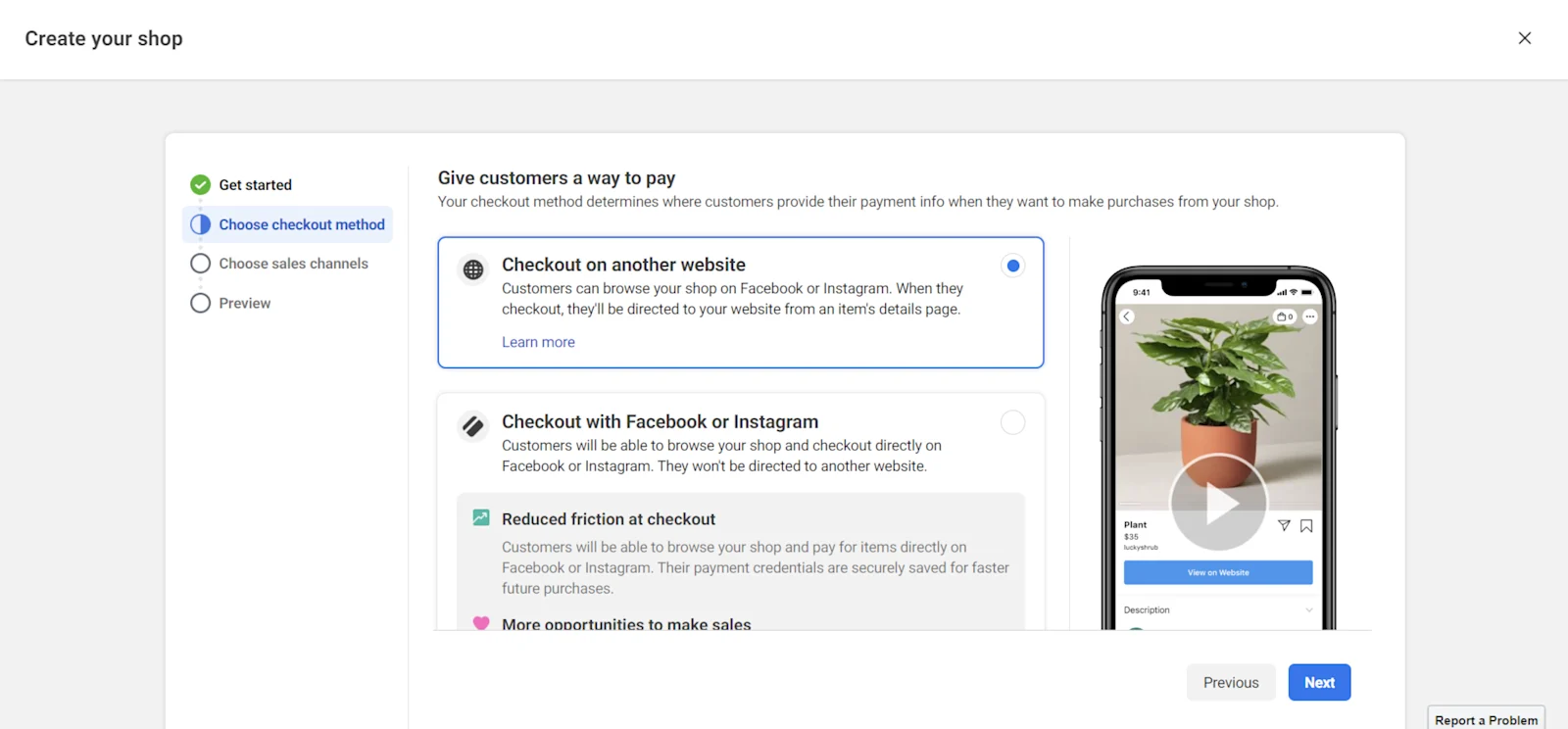Click the back arrow in the phone preview
This screenshot has height=729, width=1568.
[x=1127, y=316]
